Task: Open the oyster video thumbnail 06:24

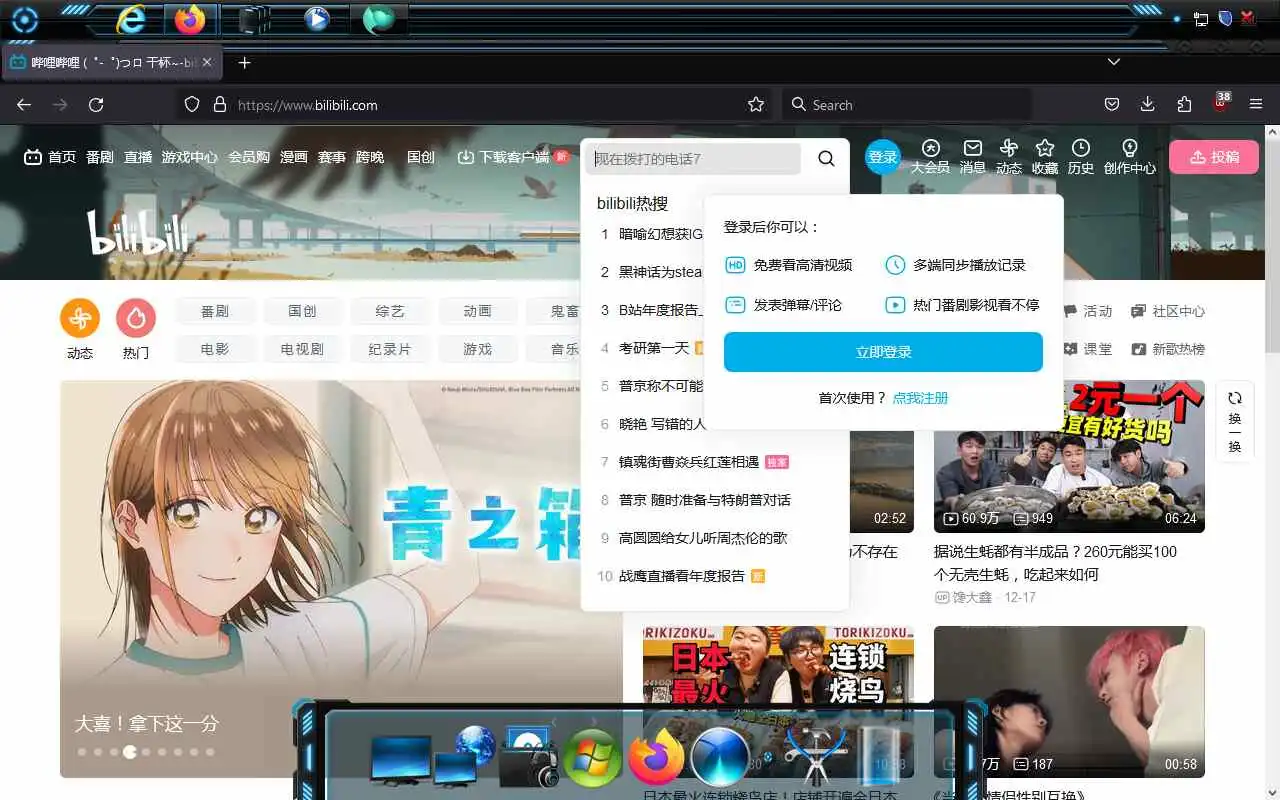Action: tap(1069, 456)
